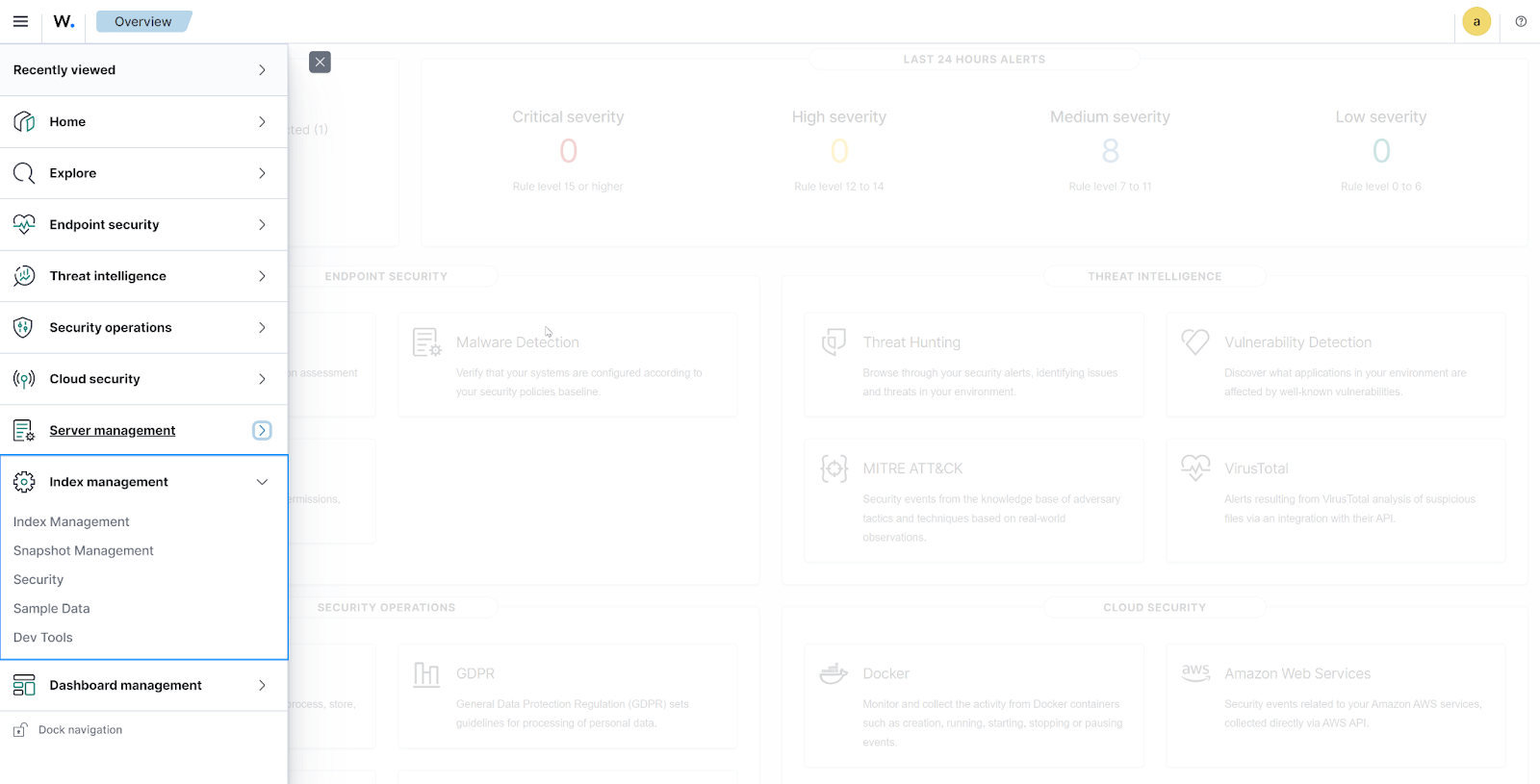Image resolution: width=1540 pixels, height=784 pixels.
Task: Expand the Threat intelligence chevron
Action: pyautogui.click(x=262, y=276)
